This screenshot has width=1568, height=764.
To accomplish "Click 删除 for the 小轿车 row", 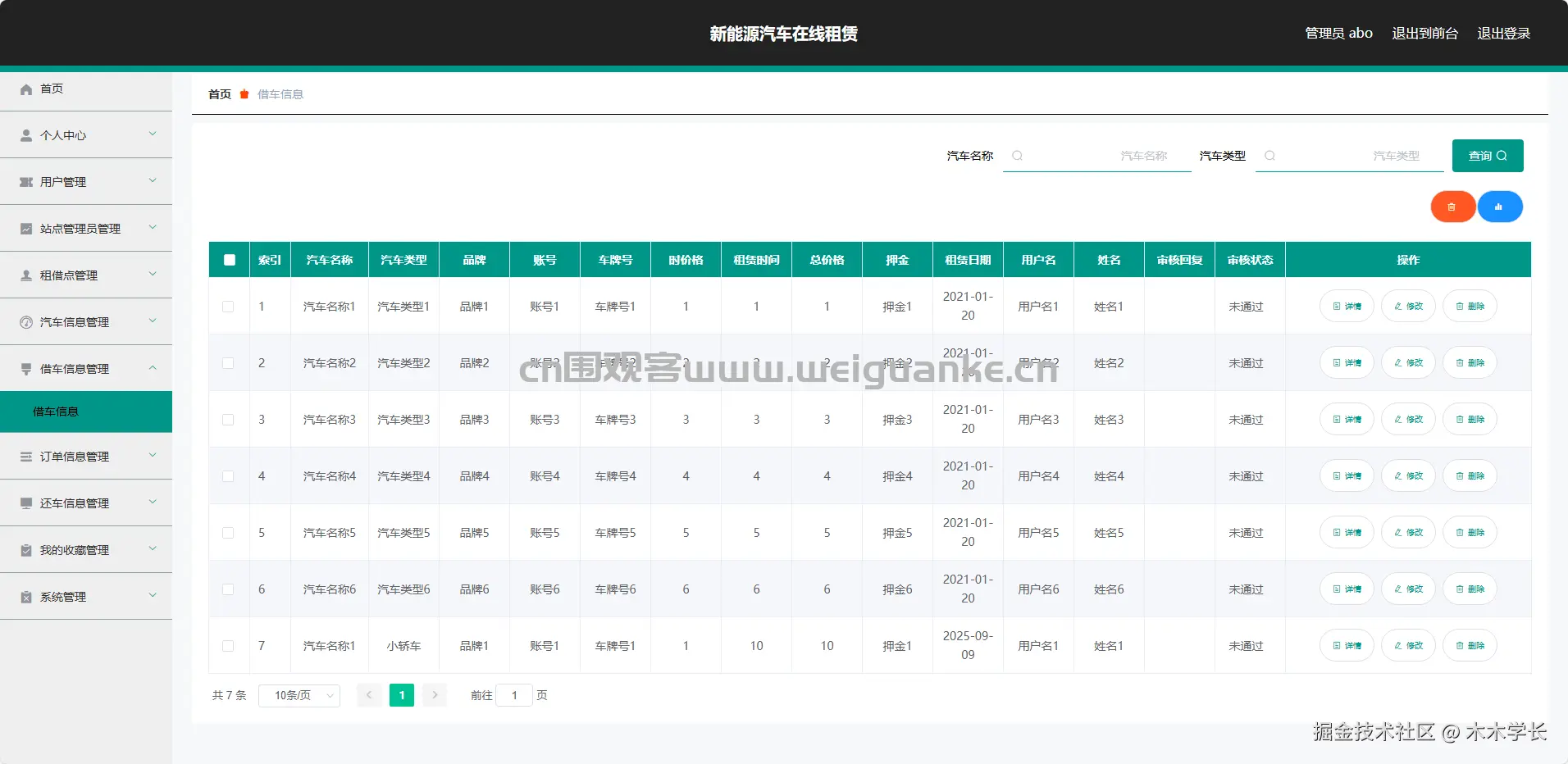I will click(1470, 646).
